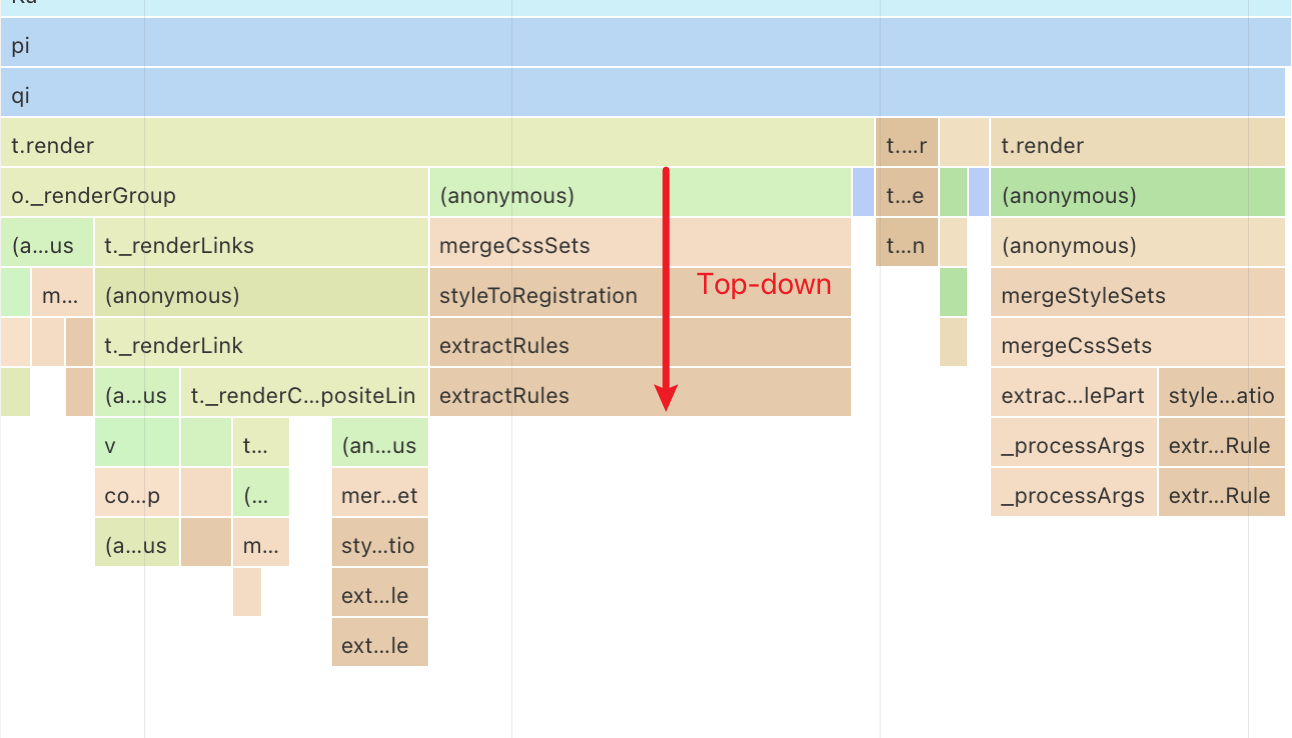Click the tan t.render frame above mergeStyleSets
The width and height of the screenshot is (1292, 738).
click(1138, 142)
